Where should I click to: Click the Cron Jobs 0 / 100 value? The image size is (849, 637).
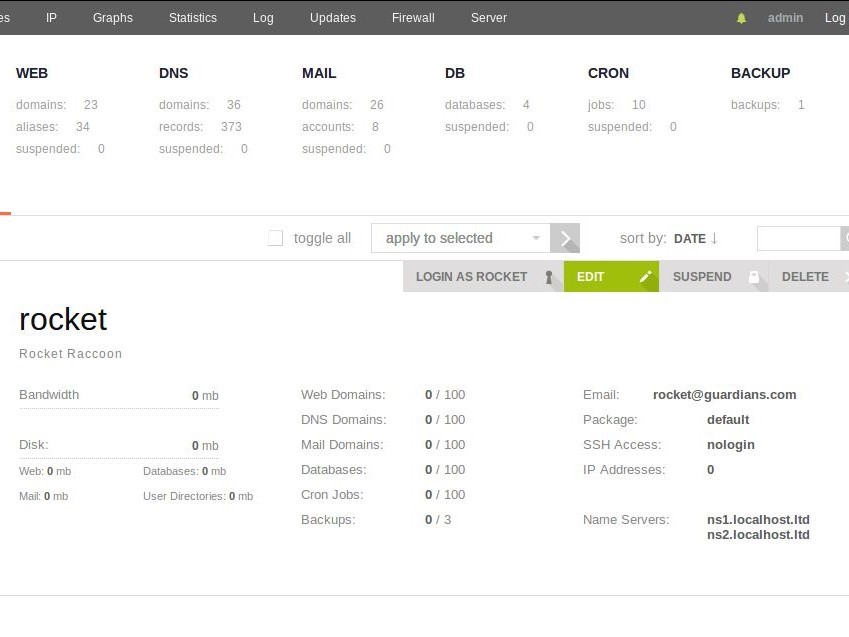[445, 495]
